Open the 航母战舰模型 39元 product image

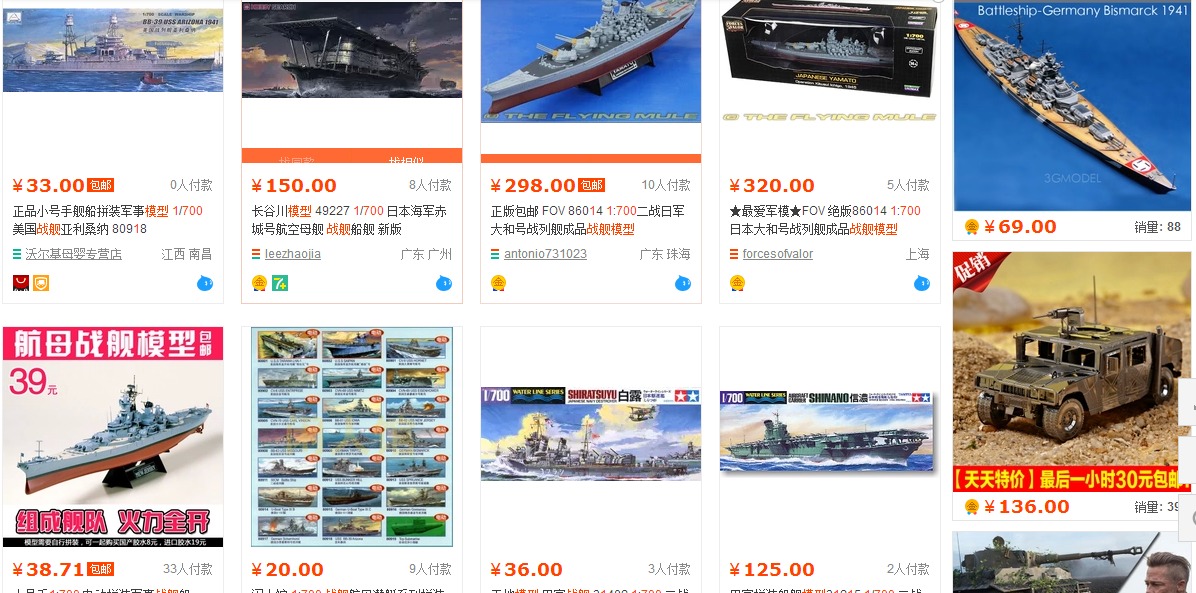(113, 437)
